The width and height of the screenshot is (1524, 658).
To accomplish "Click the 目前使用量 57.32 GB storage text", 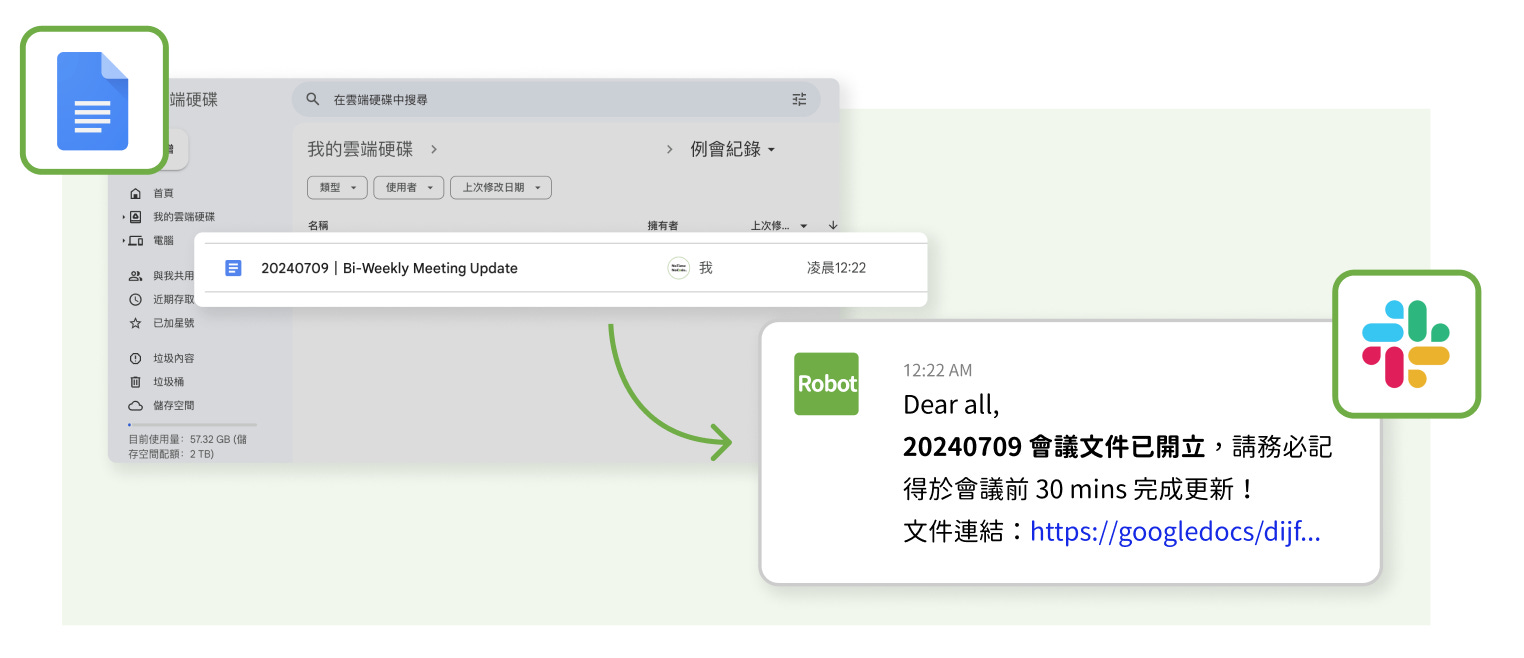I will point(188,447).
